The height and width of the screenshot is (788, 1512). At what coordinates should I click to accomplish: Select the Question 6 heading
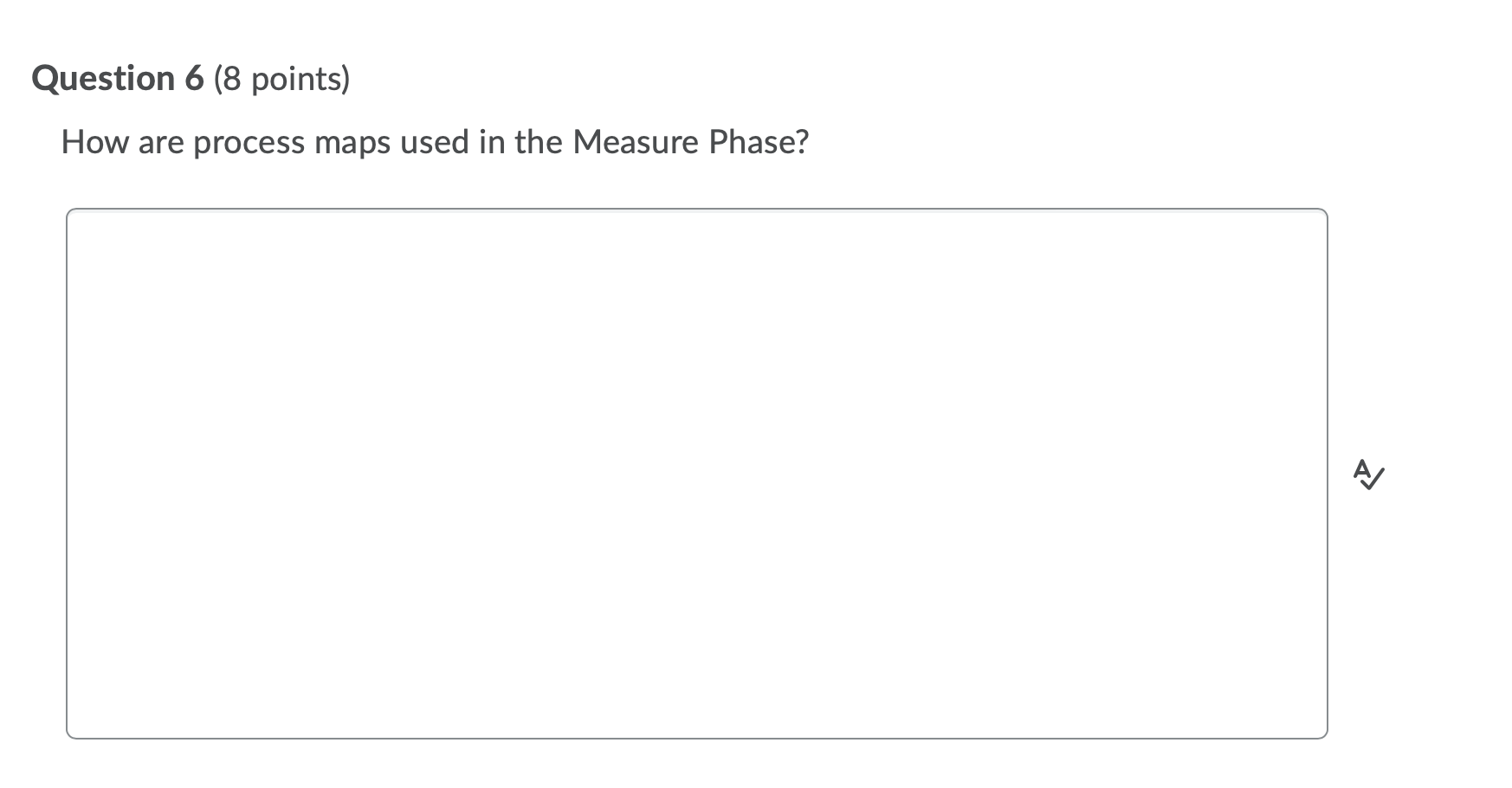coord(117,78)
